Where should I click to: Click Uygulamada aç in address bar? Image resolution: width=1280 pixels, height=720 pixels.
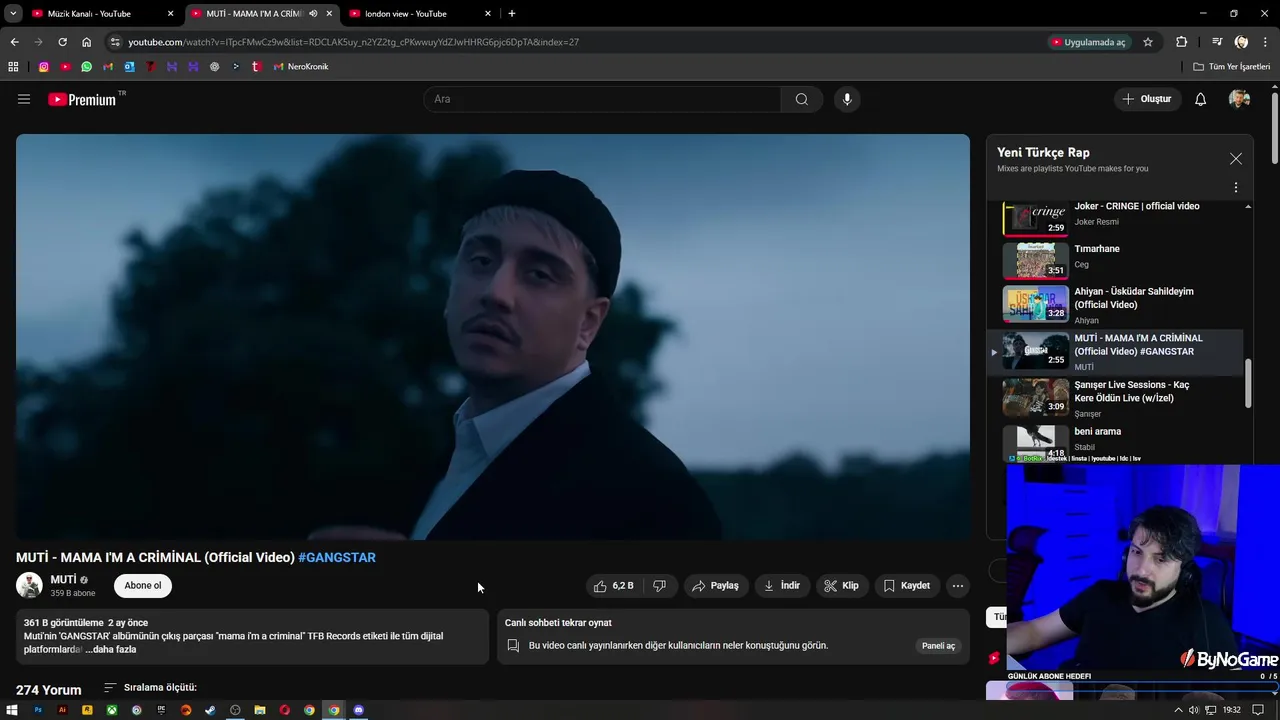[x=1088, y=42]
